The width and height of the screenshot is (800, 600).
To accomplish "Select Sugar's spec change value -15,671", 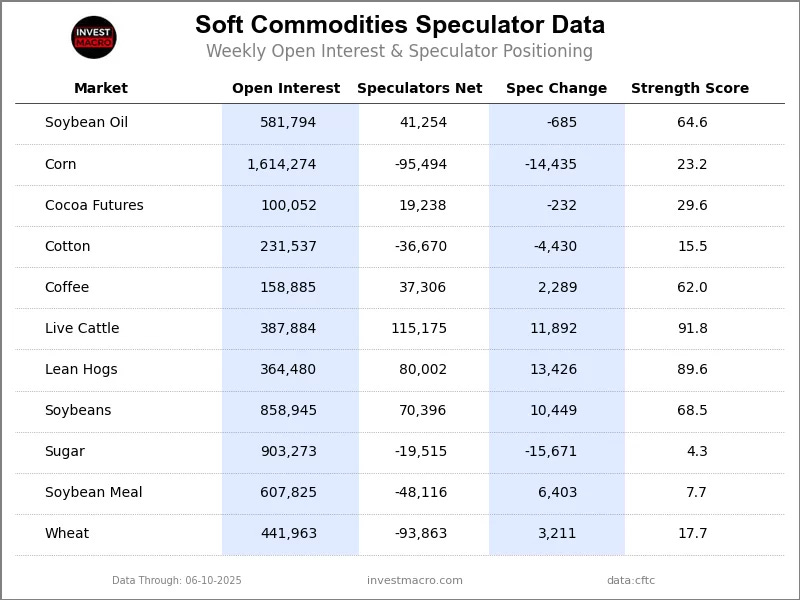I will [551, 452].
